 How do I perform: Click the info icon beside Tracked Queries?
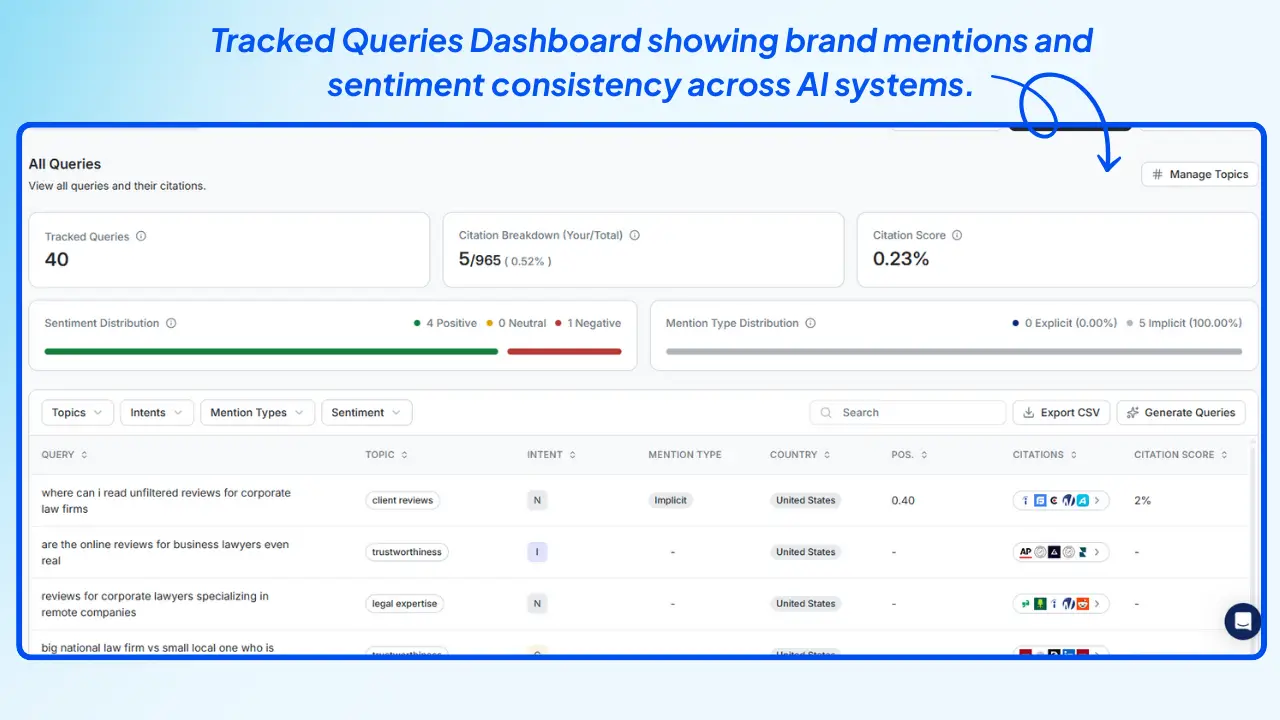[x=140, y=236]
